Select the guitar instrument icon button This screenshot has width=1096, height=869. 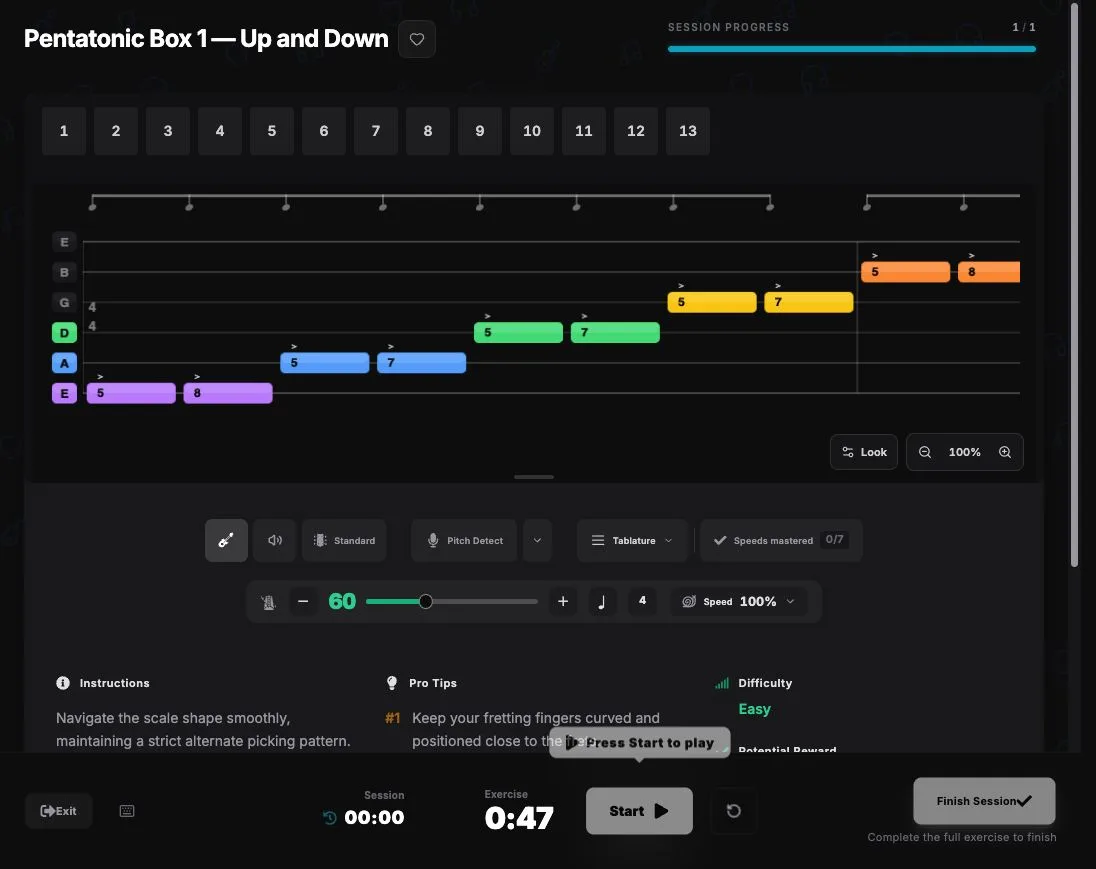(x=226, y=540)
